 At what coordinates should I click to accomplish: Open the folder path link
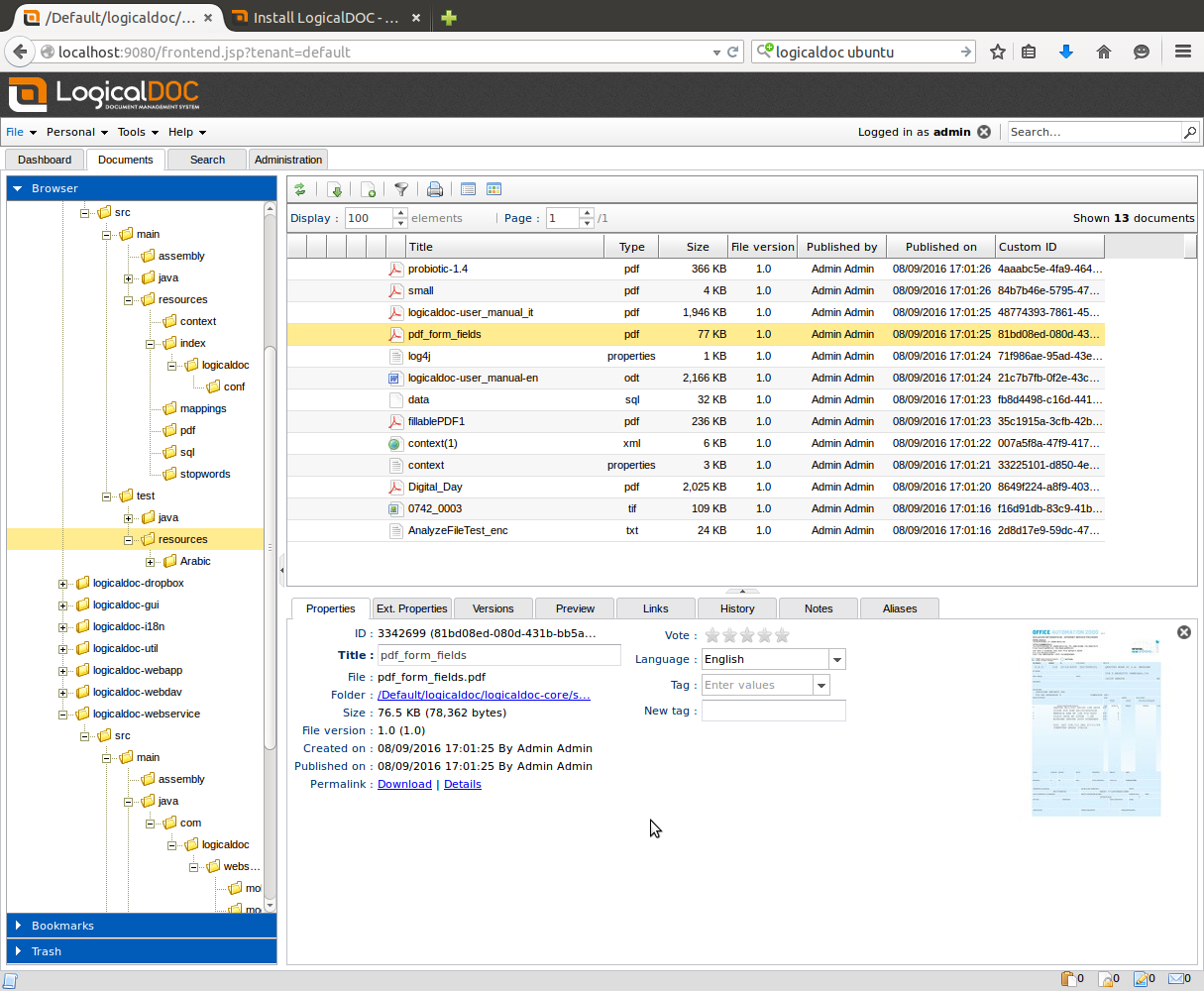[x=484, y=695]
